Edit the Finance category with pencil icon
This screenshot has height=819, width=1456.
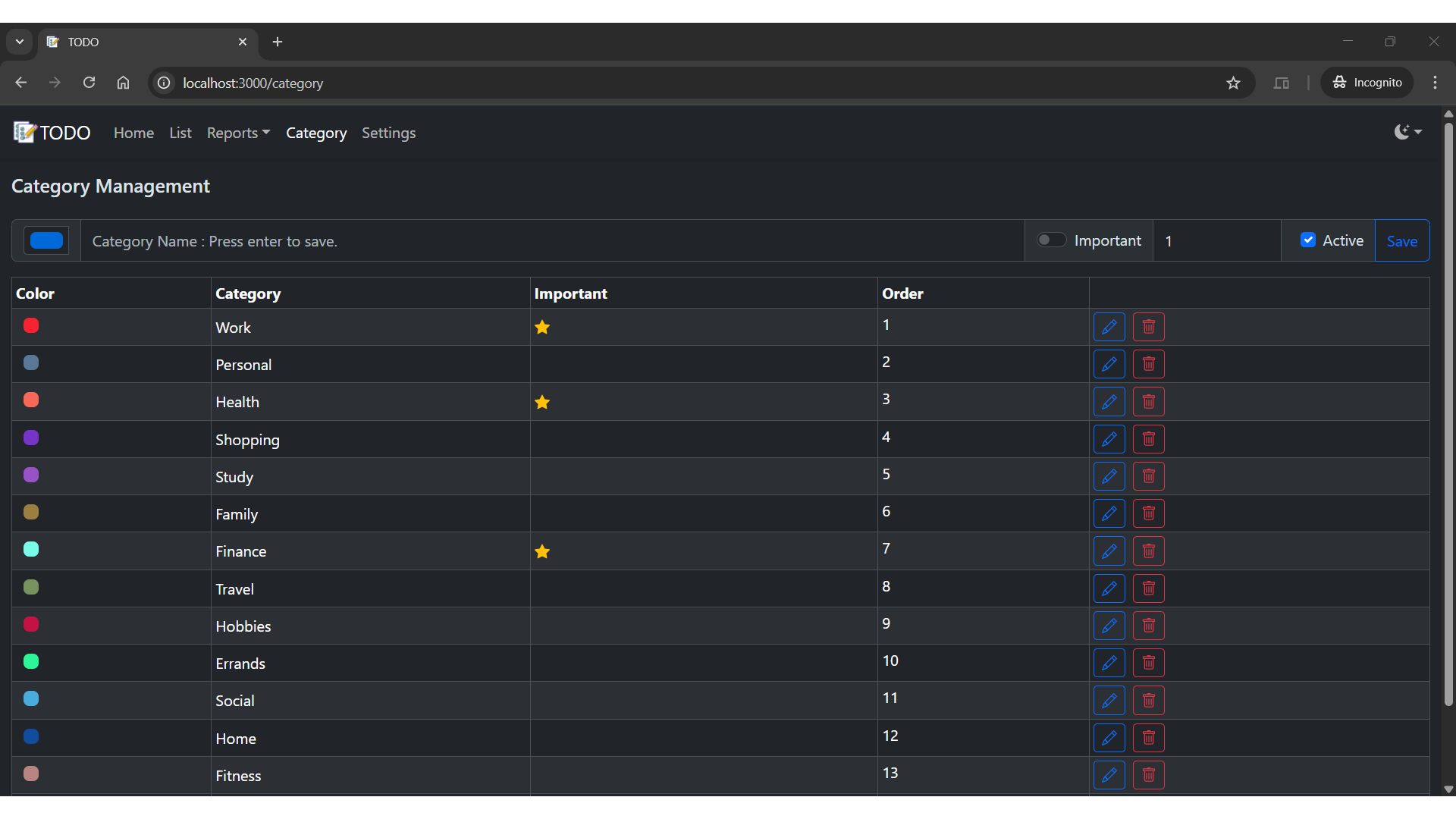point(1109,551)
